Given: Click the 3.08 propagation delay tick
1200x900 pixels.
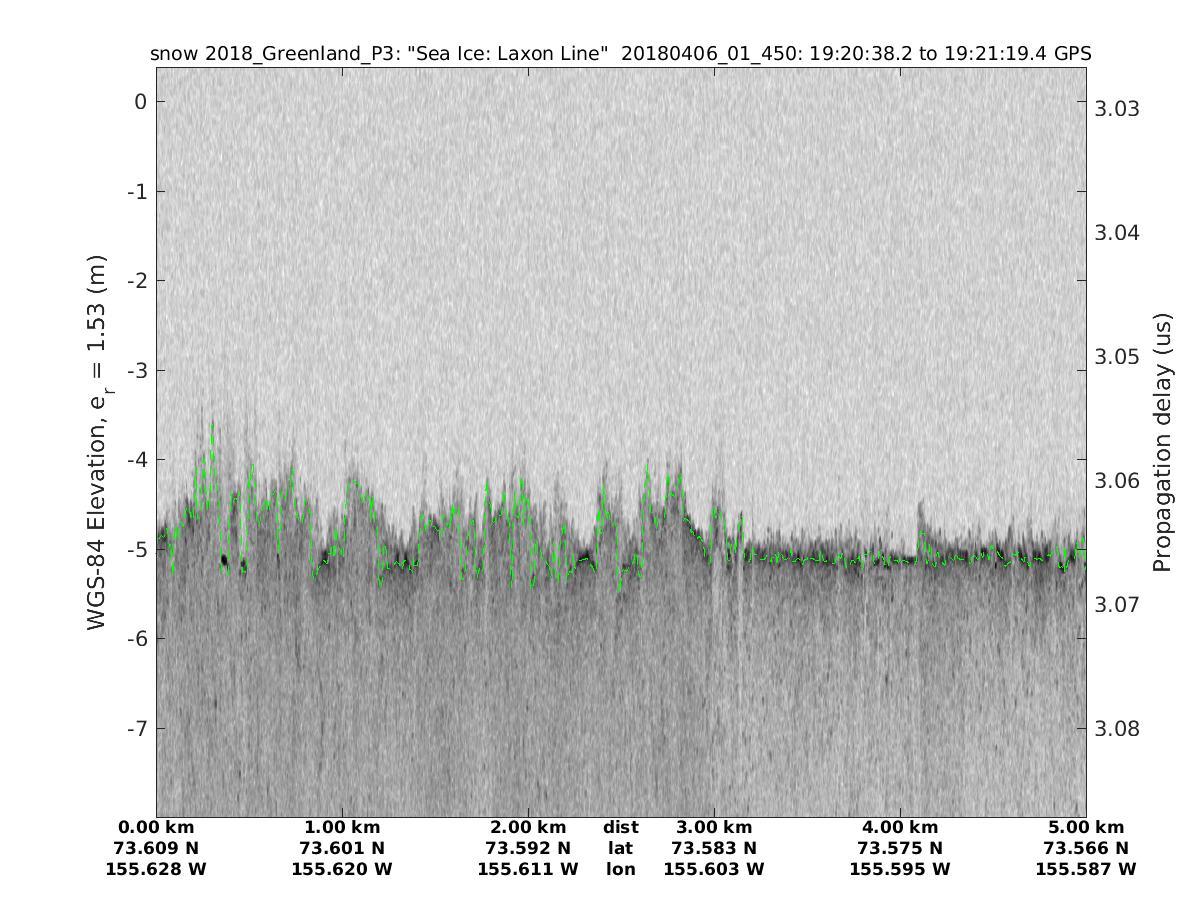Looking at the screenshot, I should click(1119, 728).
